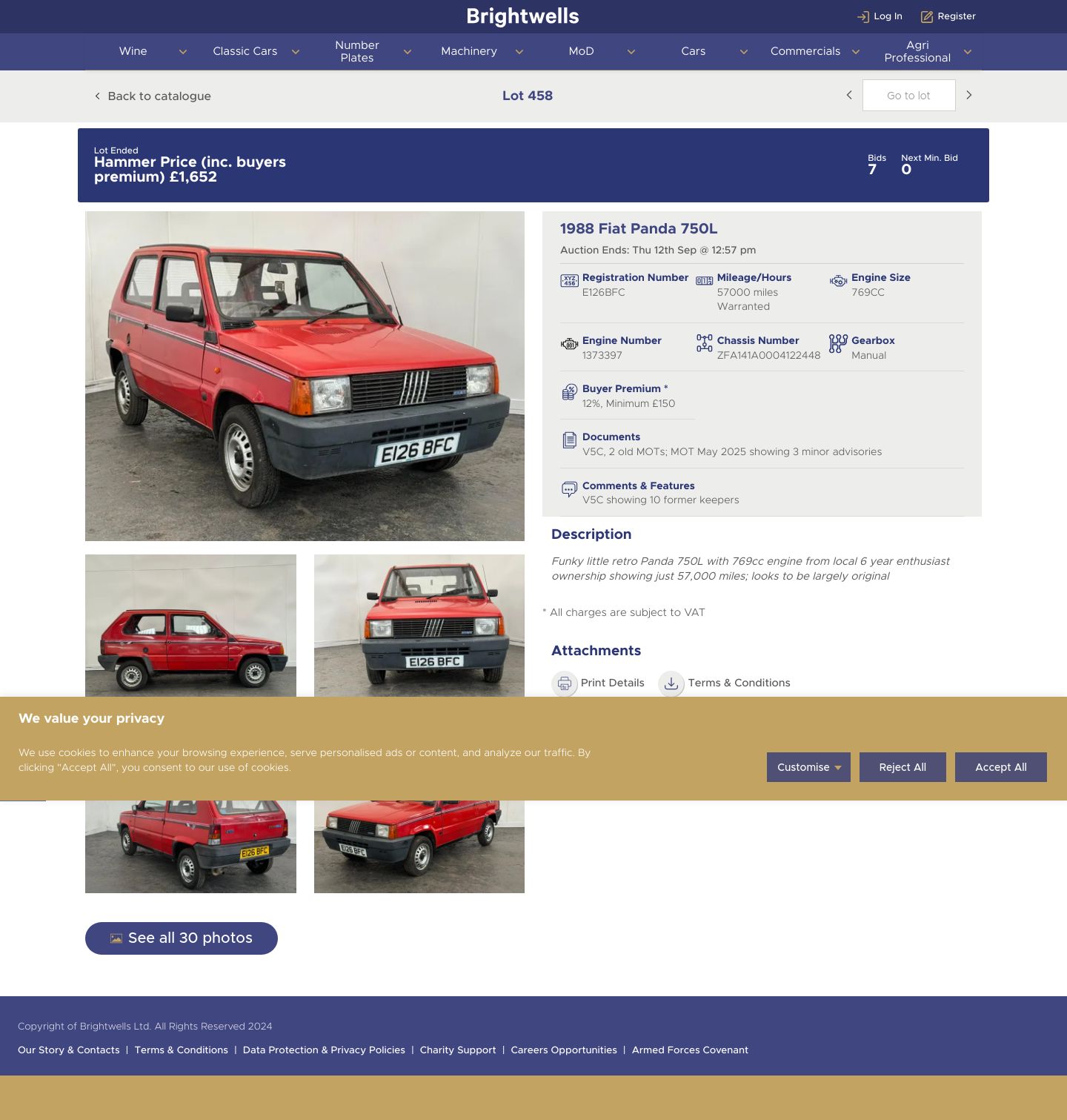Click the Documents page icon

click(x=569, y=440)
